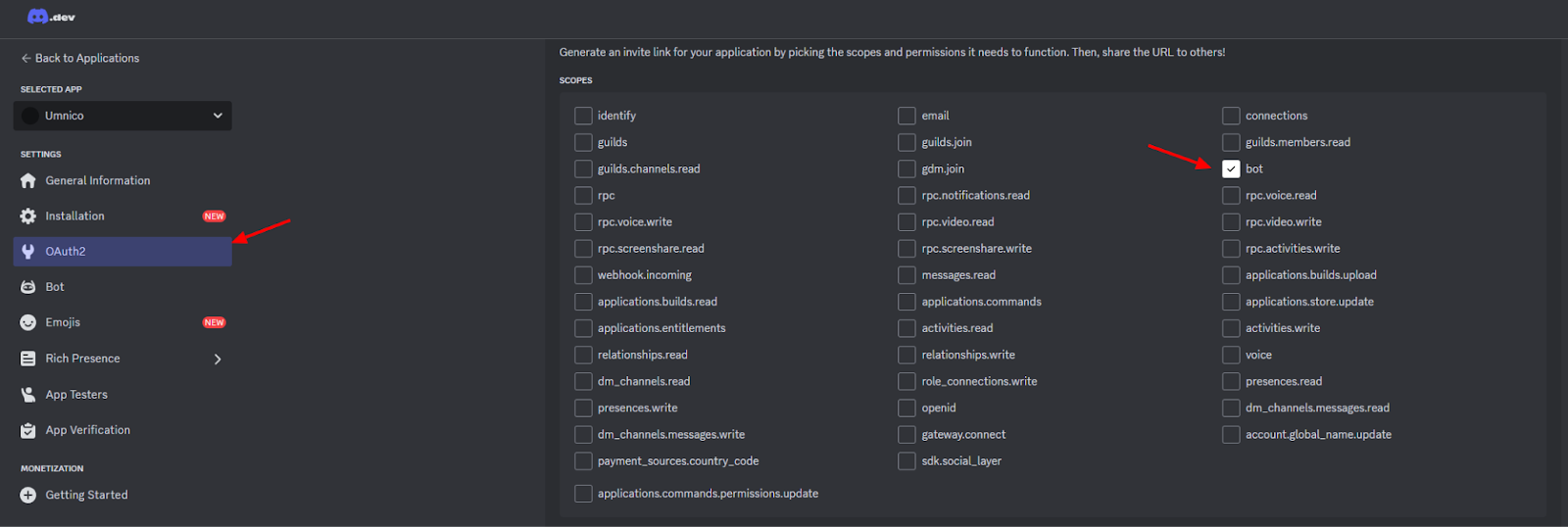Click the Installation gear icon
1568x527 pixels.
tap(28, 216)
